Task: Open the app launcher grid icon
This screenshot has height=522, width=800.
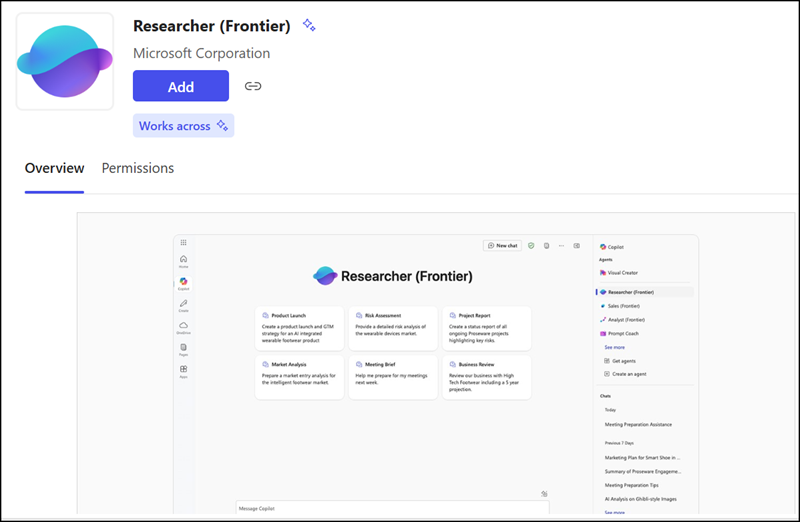Action: 183,242
